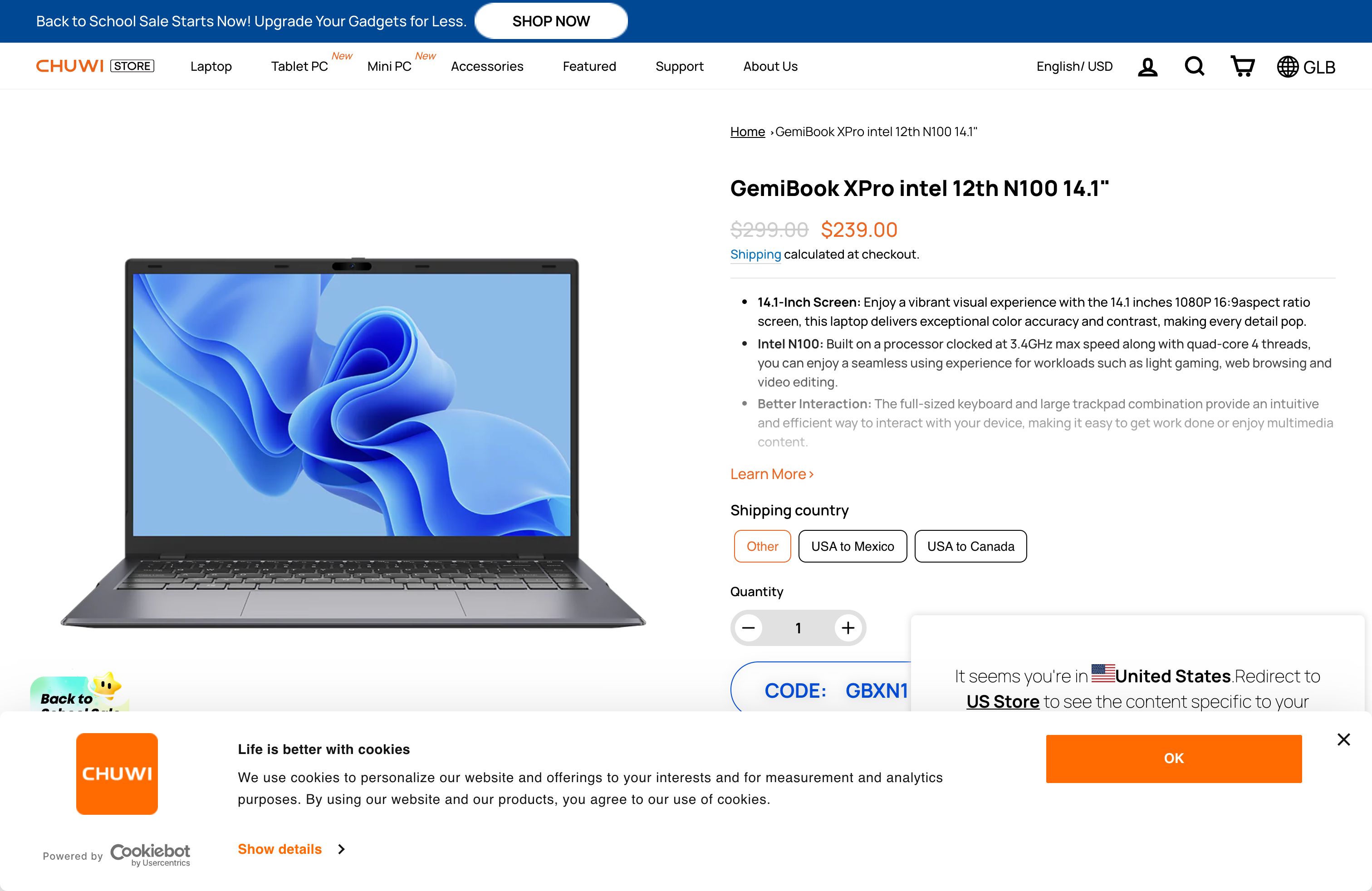Click the laptop product image

tap(353, 443)
